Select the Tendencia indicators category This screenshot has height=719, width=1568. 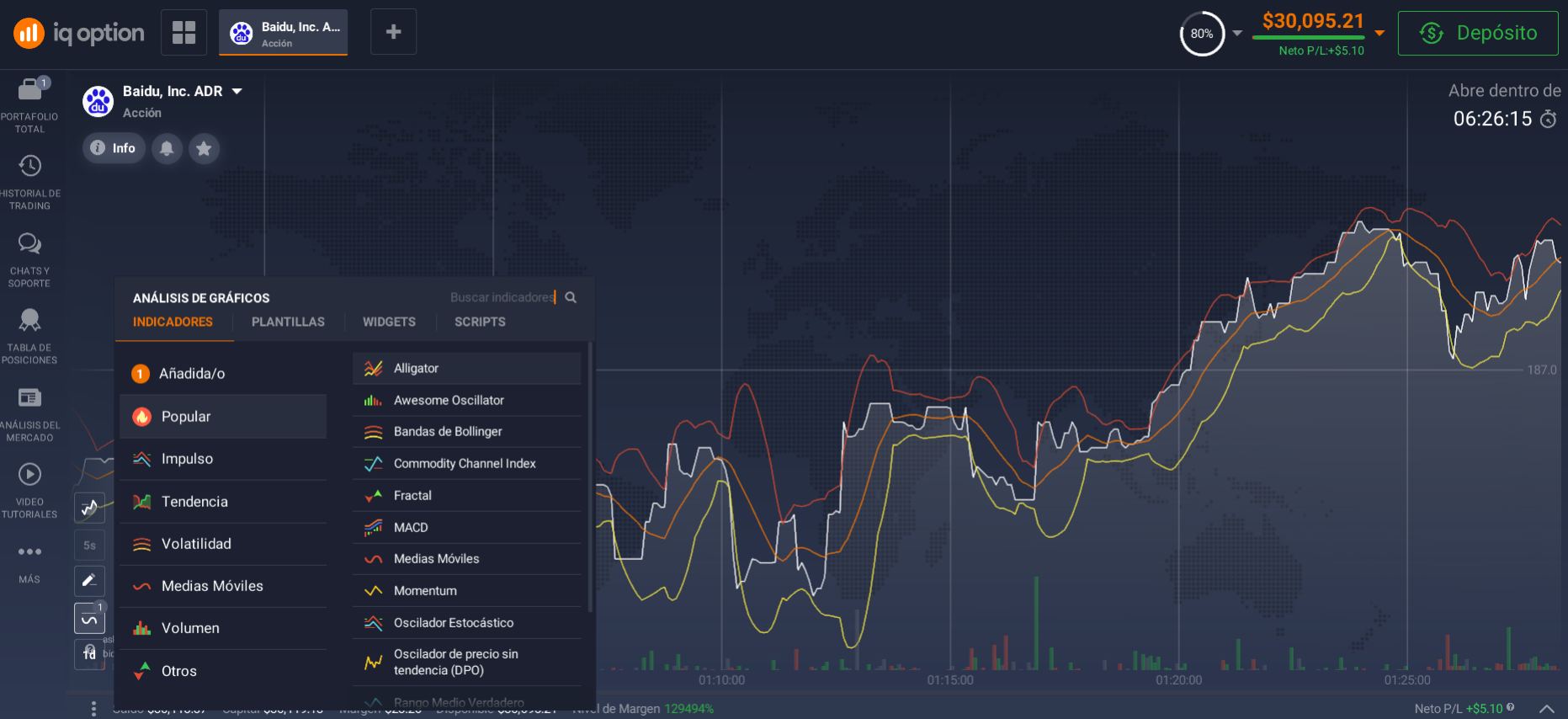point(223,502)
